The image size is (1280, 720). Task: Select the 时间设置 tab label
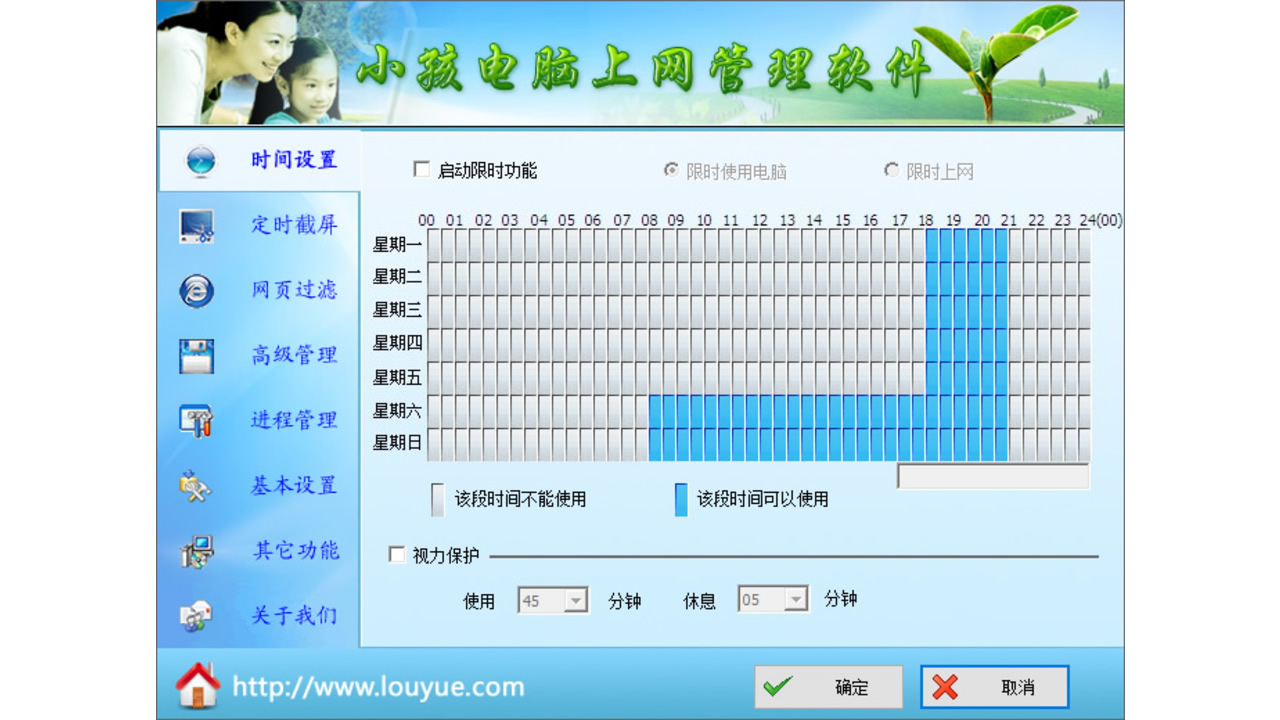tap(295, 161)
